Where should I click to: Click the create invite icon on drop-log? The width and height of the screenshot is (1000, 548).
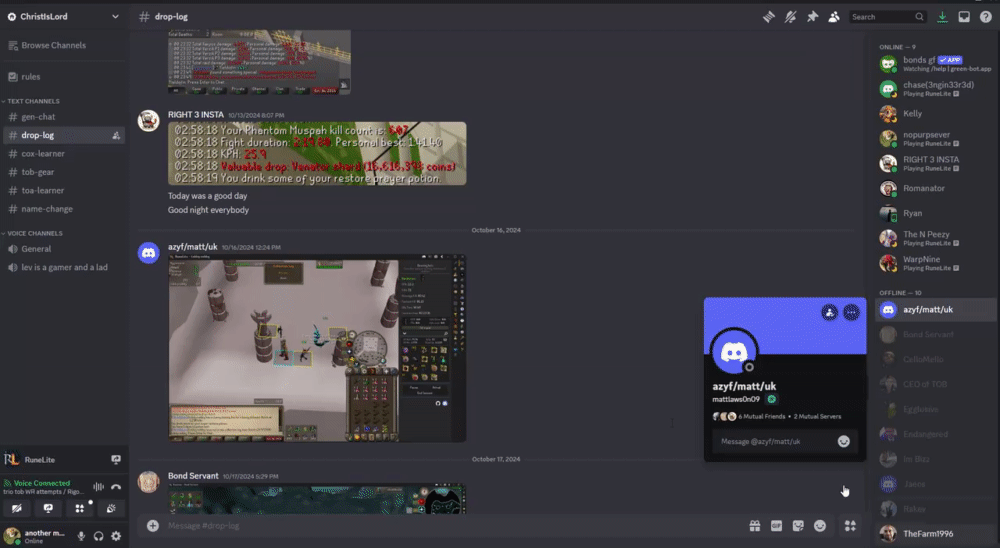point(116,135)
